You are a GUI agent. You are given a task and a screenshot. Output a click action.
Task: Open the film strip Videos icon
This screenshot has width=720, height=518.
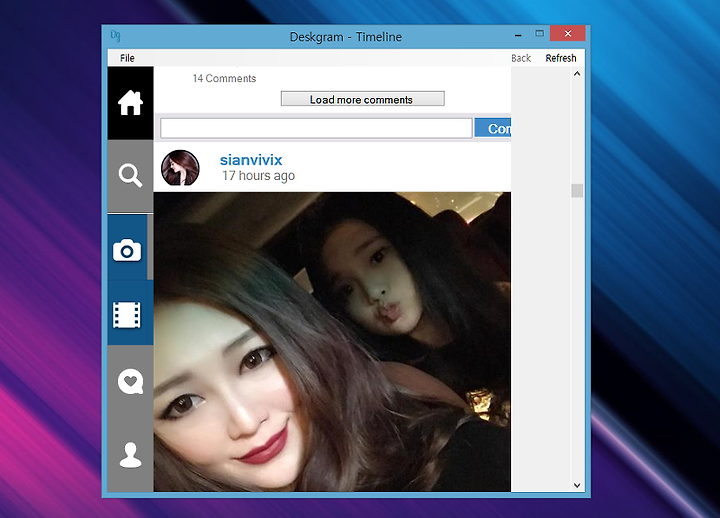pyautogui.click(x=127, y=315)
